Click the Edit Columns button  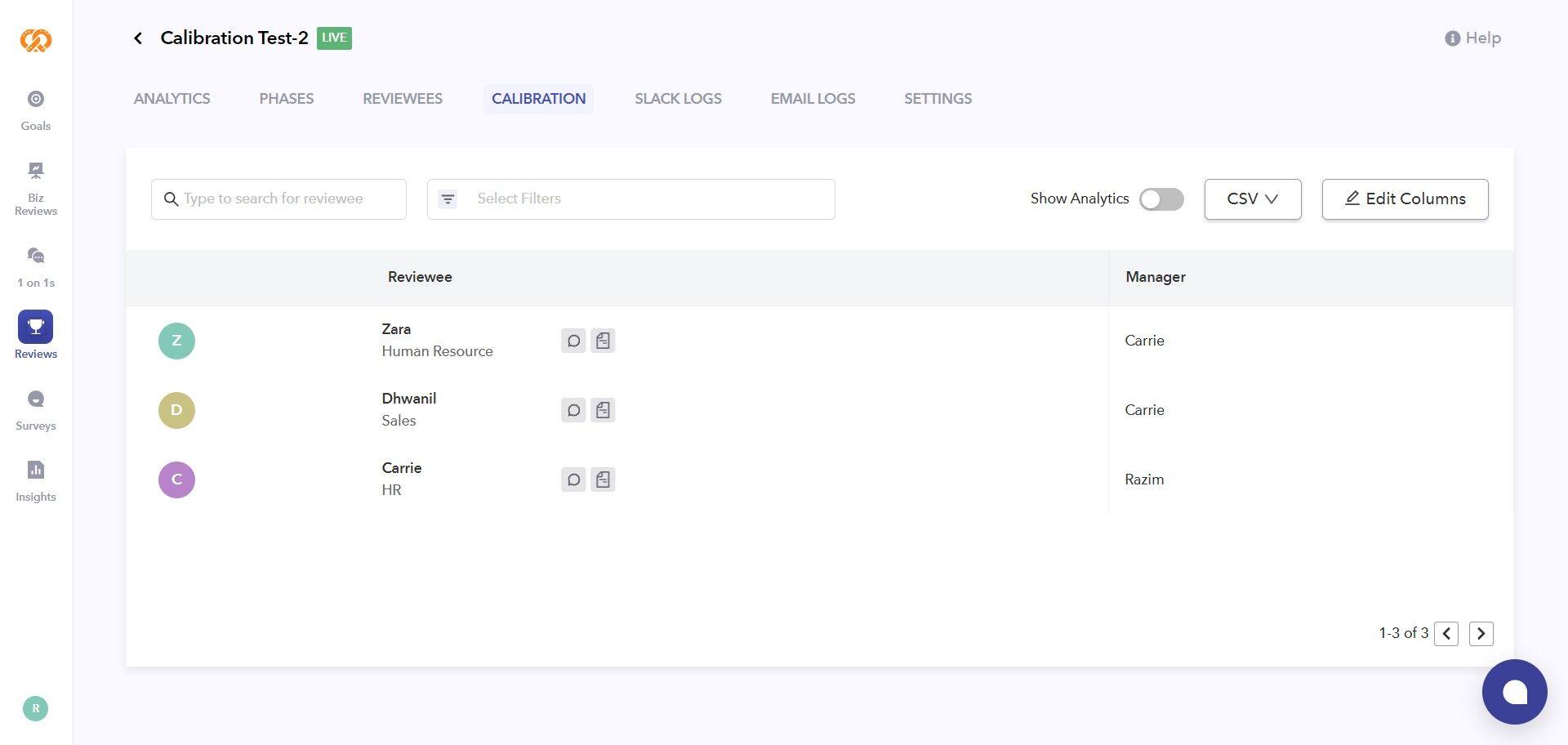click(1405, 199)
